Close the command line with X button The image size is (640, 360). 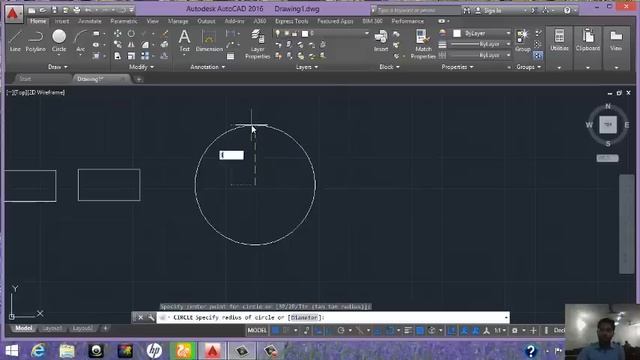[x=140, y=317]
